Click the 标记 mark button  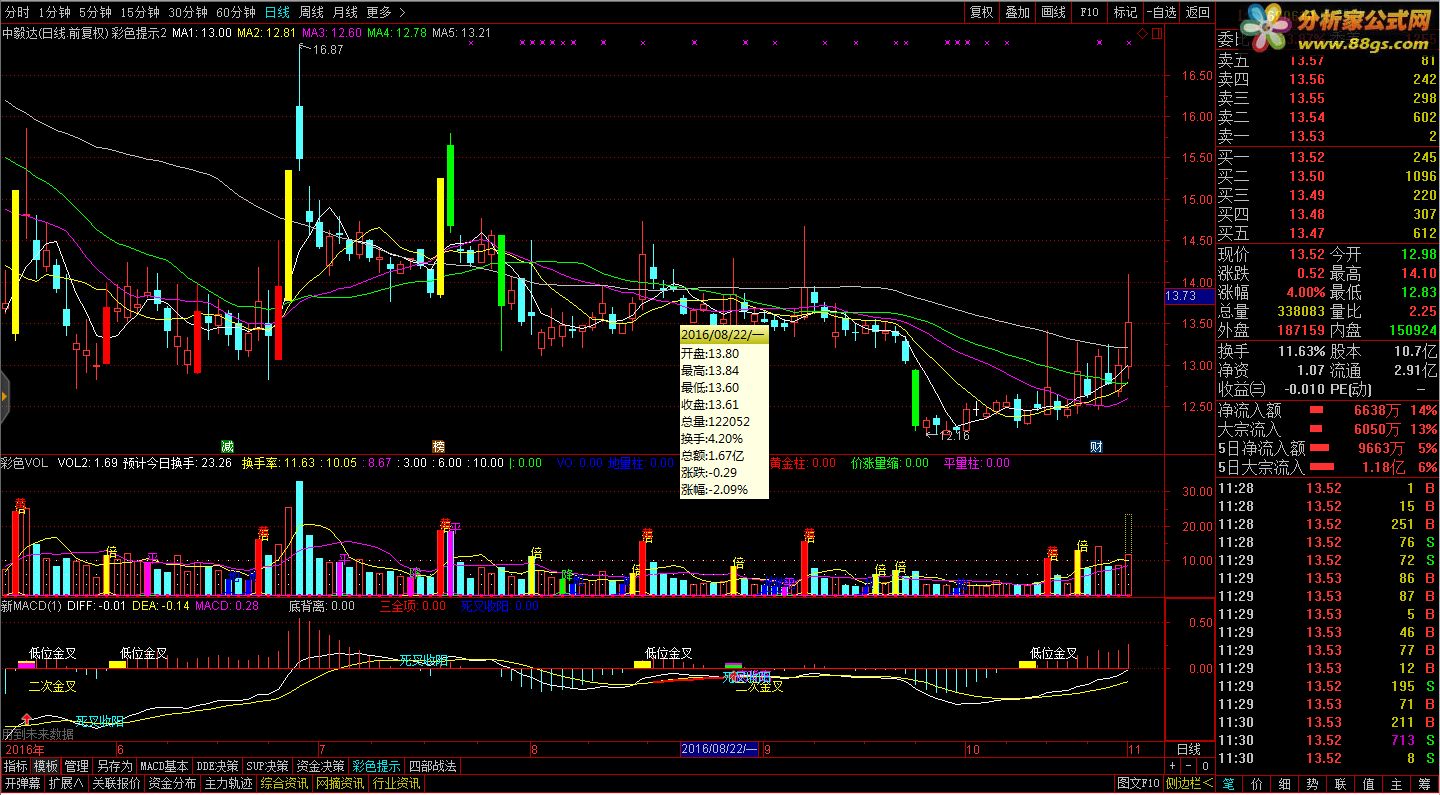click(x=1125, y=12)
